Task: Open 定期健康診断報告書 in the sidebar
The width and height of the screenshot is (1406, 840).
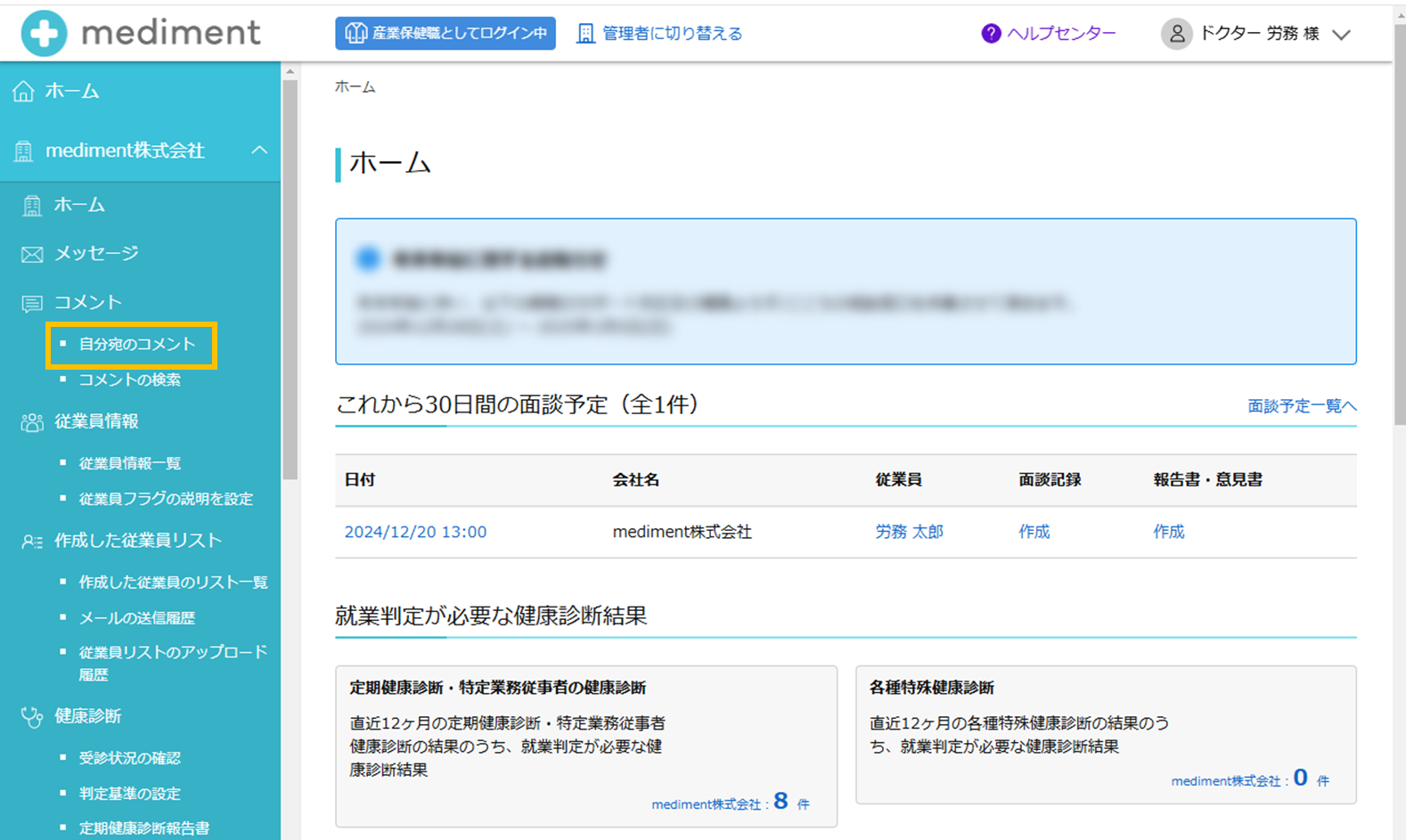Action: click(143, 828)
